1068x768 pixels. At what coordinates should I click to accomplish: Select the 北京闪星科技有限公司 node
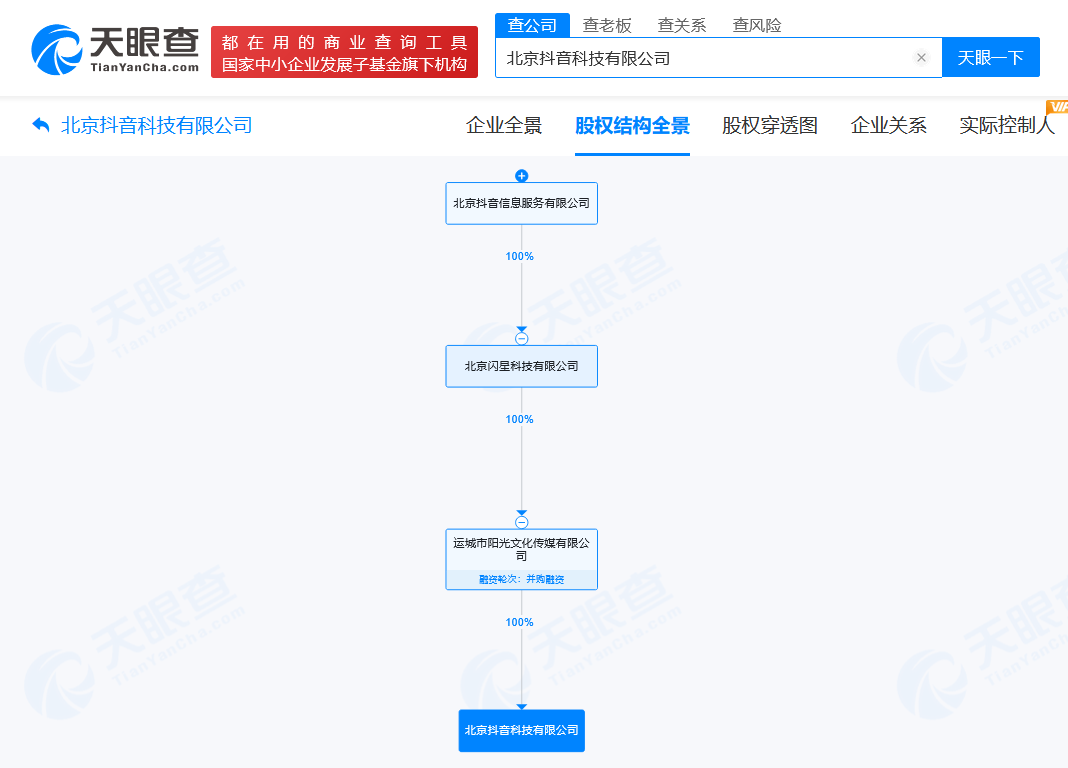pos(521,366)
